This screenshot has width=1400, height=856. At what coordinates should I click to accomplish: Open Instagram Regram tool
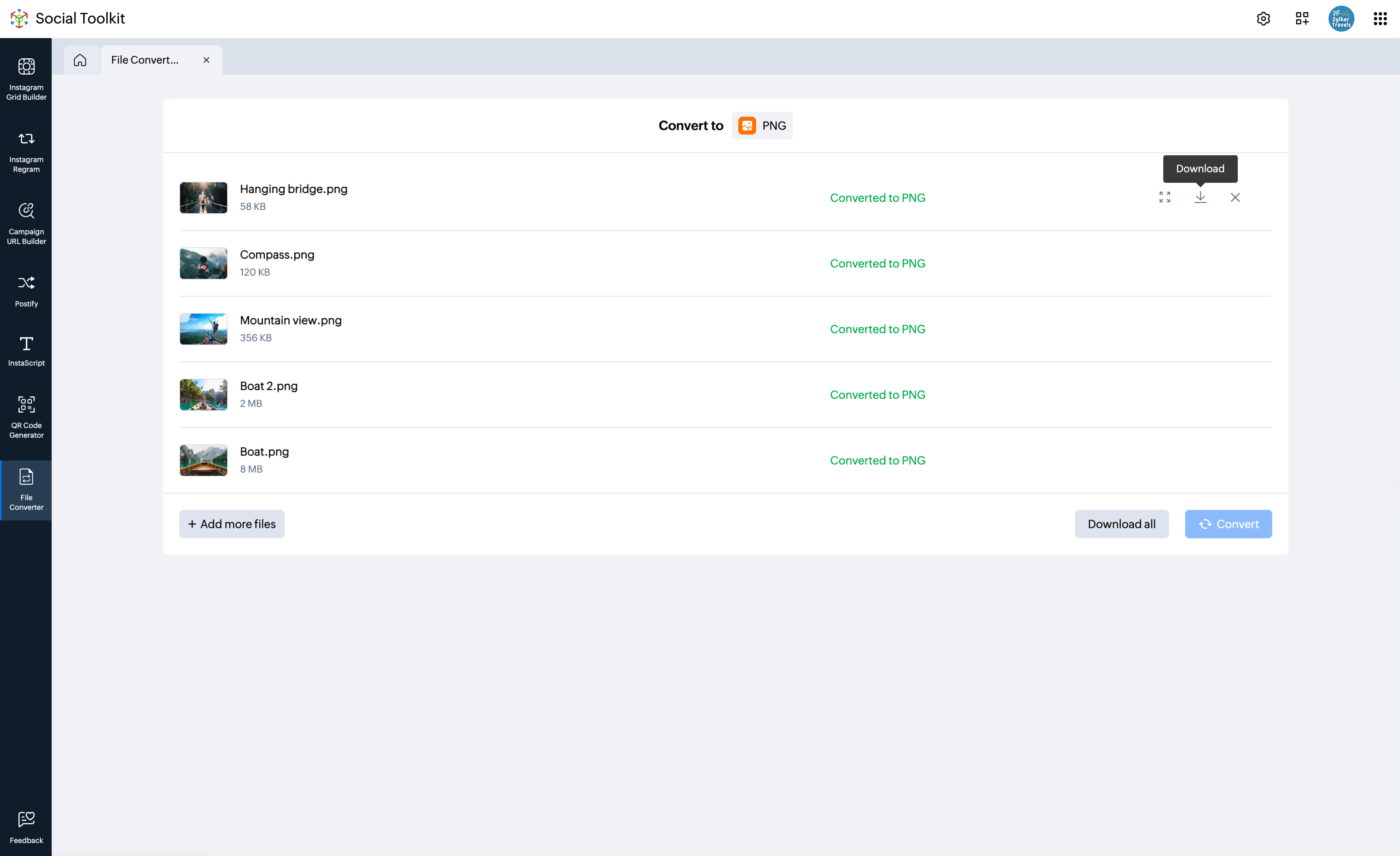[26, 151]
